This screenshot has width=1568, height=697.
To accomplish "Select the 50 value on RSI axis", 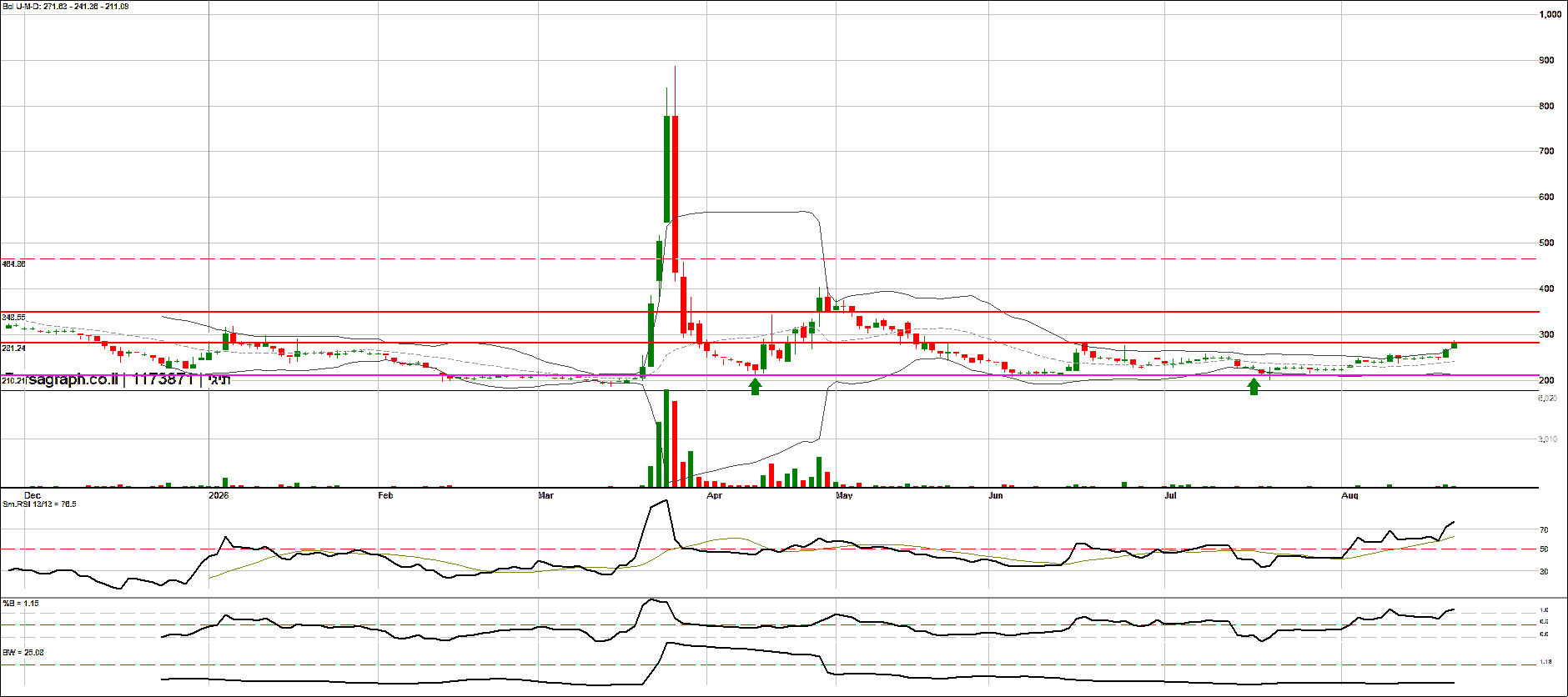I will 1544,549.
